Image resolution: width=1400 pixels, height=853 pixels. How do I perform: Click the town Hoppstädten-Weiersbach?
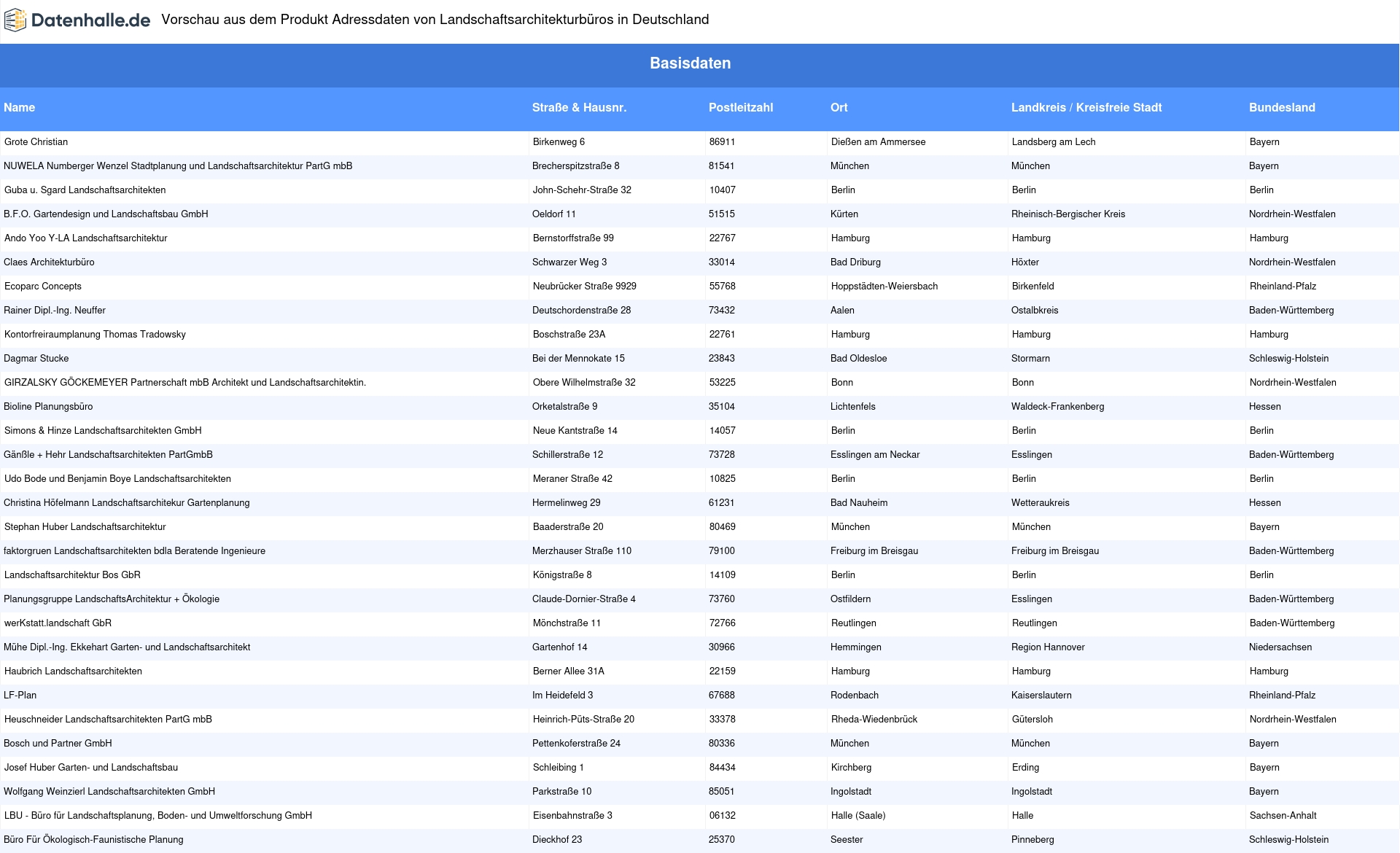[884, 287]
